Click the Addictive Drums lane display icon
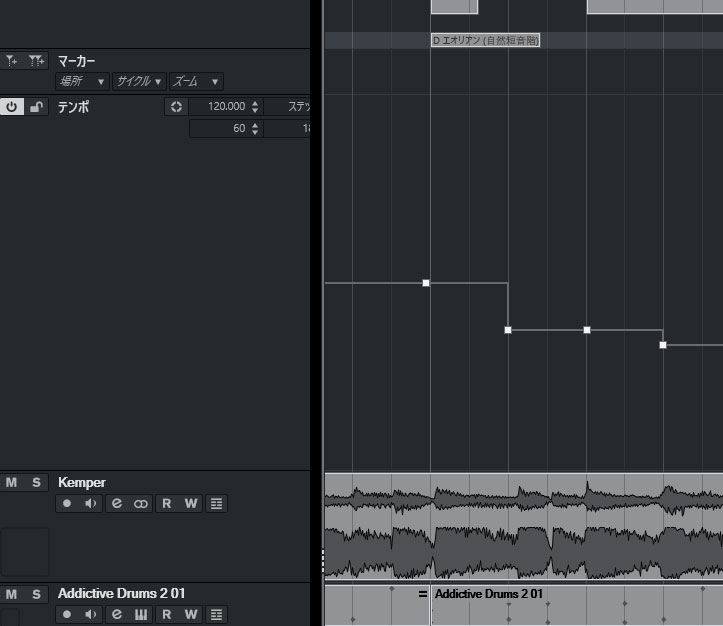The image size is (723, 626). point(216,614)
